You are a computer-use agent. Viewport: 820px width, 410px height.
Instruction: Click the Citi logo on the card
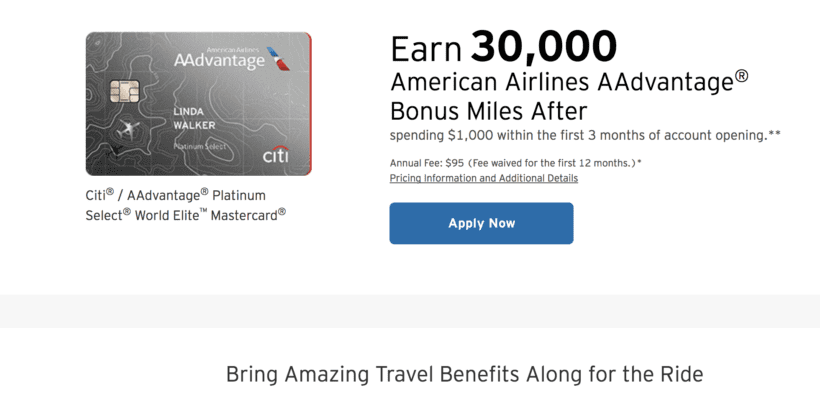(x=276, y=154)
